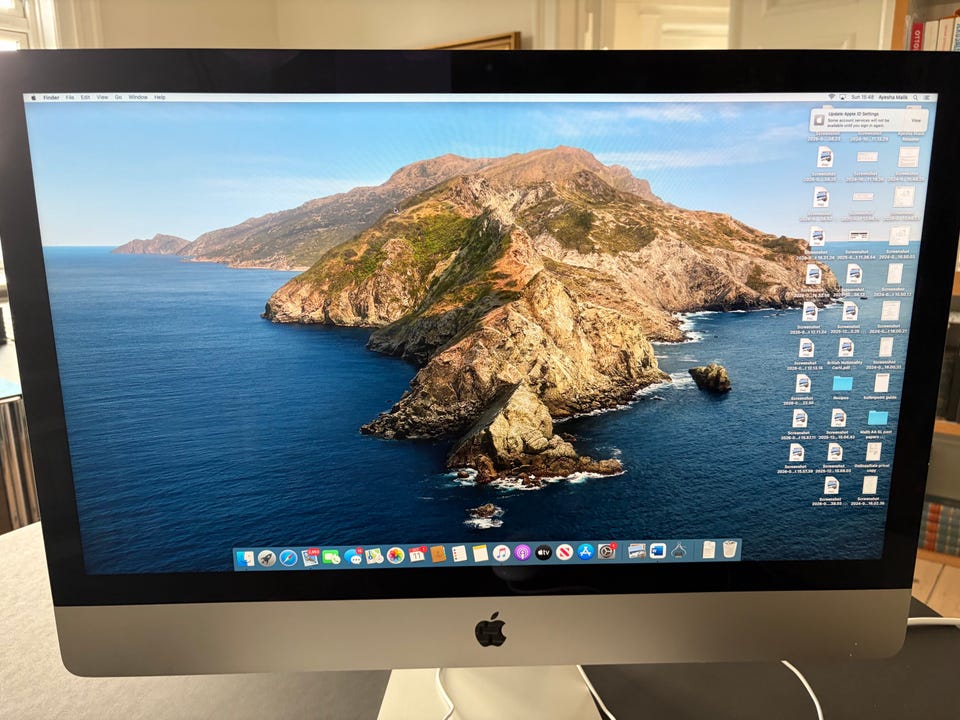Open the Window menu
The width and height of the screenshot is (960, 720).
click(138, 97)
